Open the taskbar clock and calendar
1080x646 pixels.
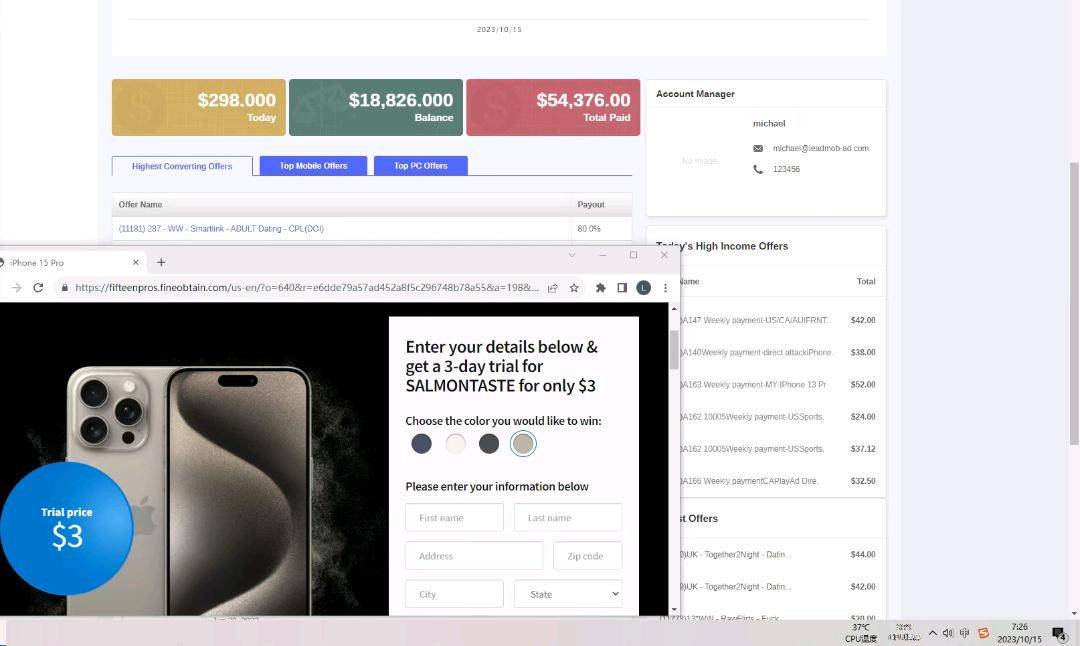tap(1019, 633)
